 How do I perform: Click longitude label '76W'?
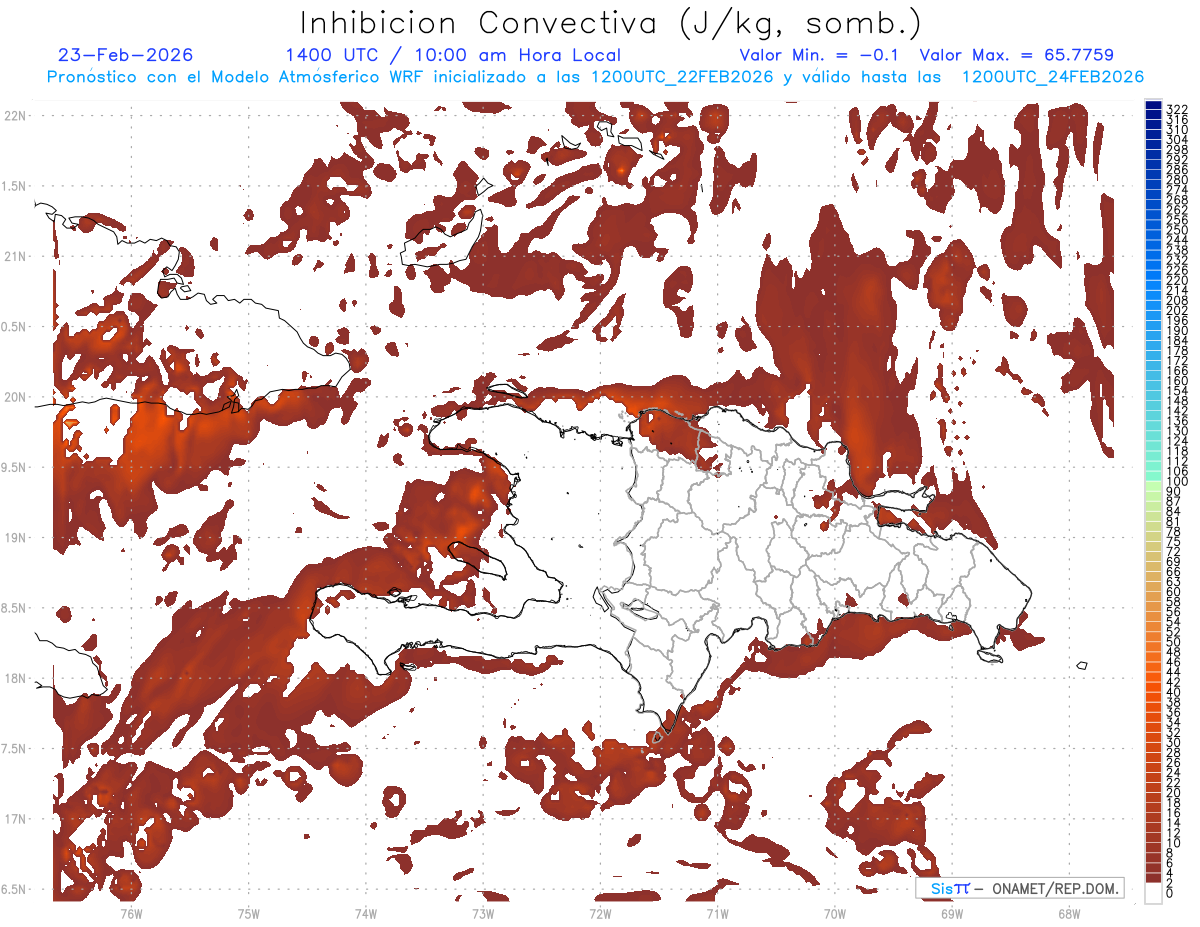pyautogui.click(x=131, y=913)
